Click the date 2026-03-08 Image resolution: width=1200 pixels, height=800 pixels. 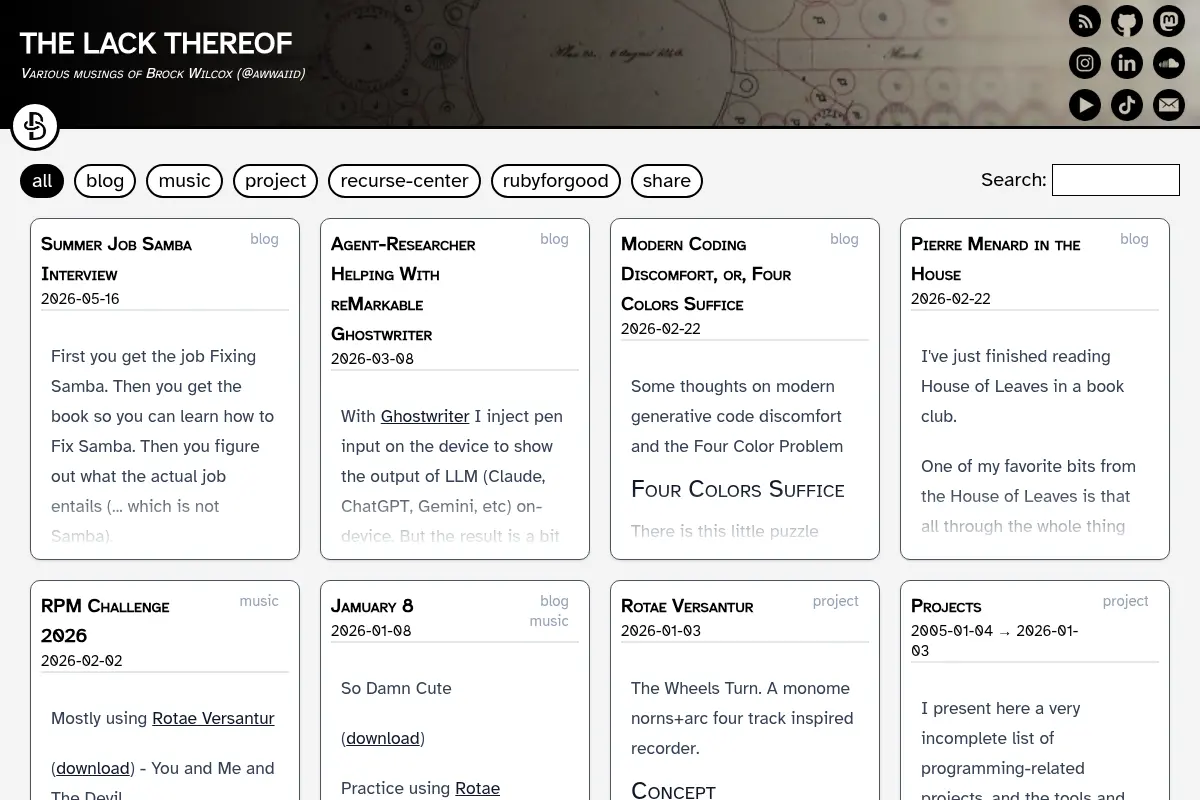tap(372, 359)
